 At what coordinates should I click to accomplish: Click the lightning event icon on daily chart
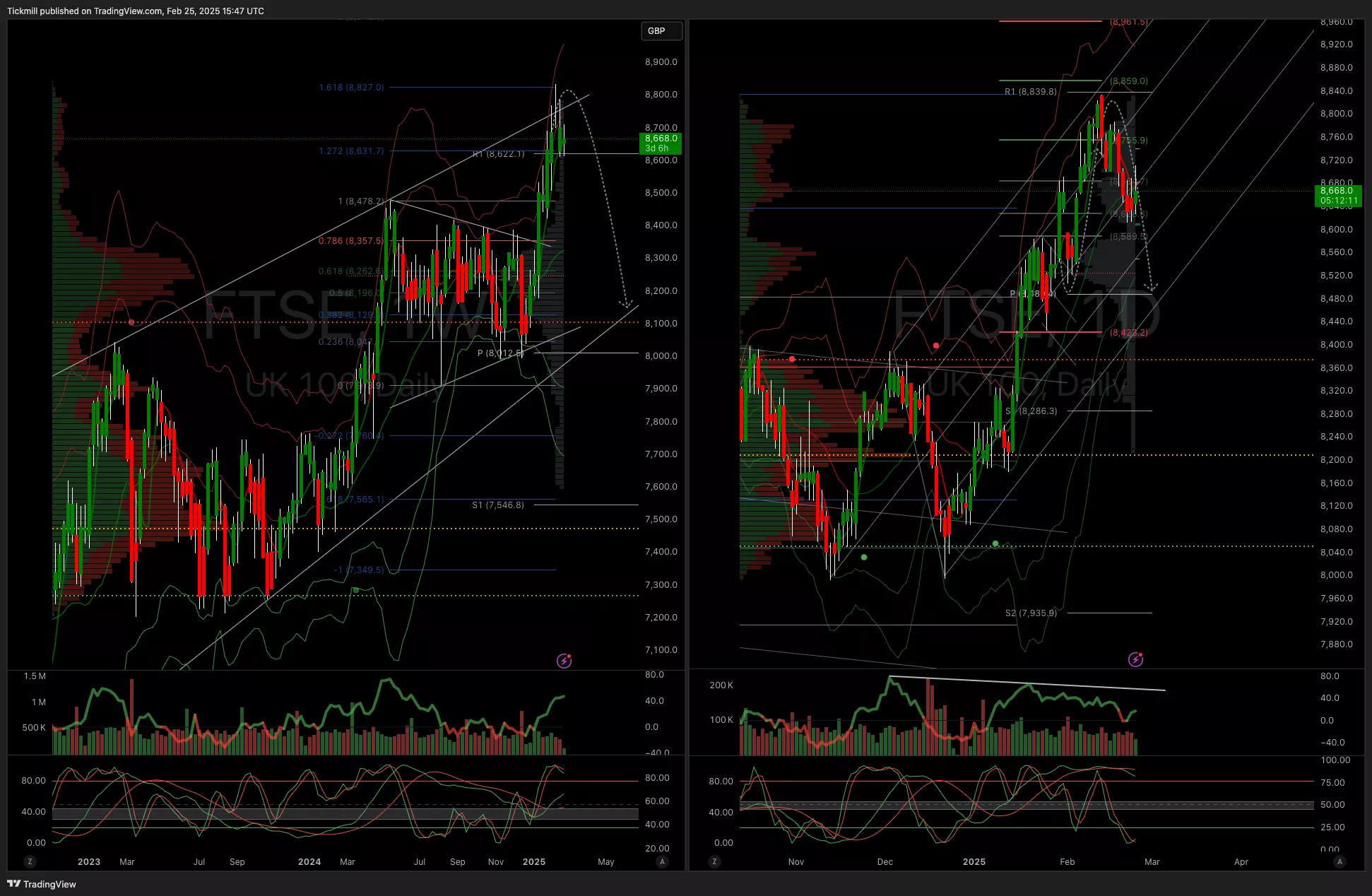(1135, 659)
